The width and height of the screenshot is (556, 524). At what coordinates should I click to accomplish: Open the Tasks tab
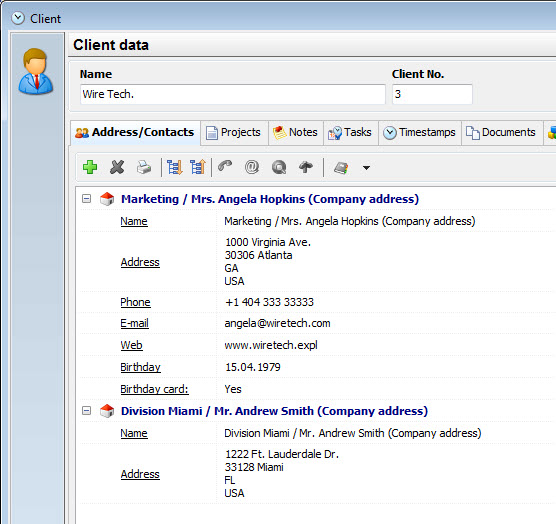350,133
